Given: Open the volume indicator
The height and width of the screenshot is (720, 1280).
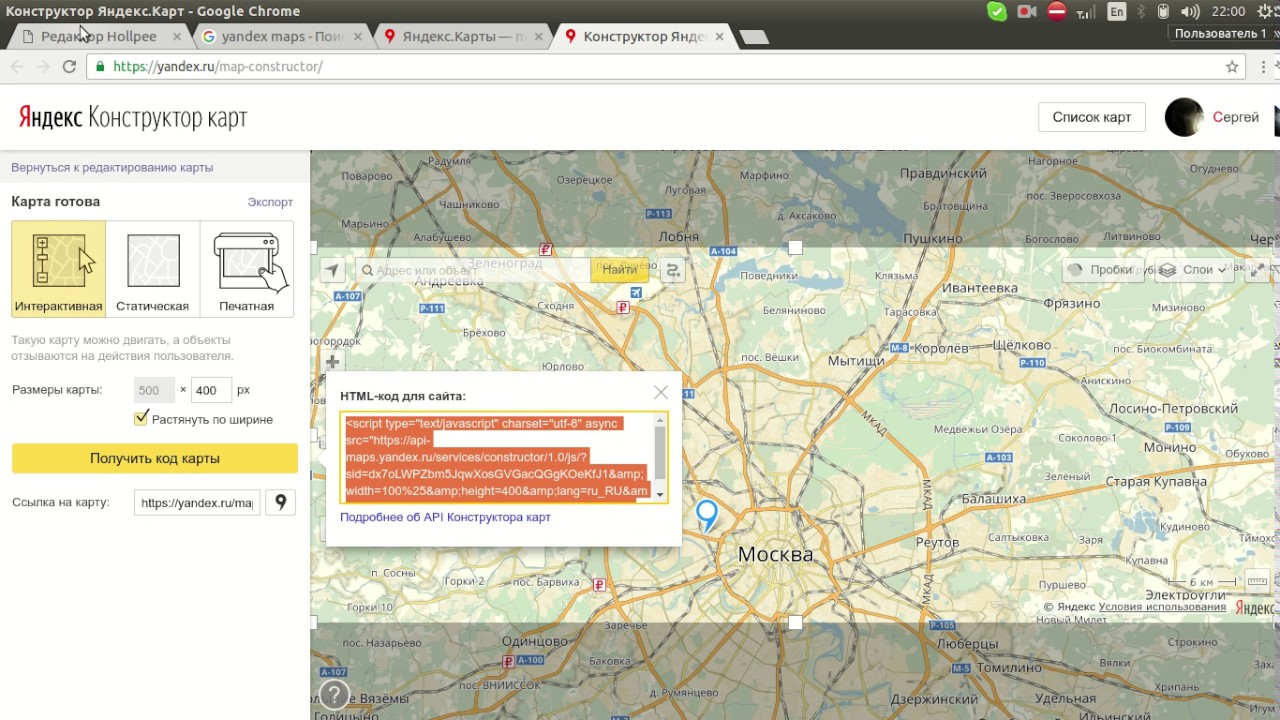Looking at the screenshot, I should pyautogui.click(x=1190, y=11).
